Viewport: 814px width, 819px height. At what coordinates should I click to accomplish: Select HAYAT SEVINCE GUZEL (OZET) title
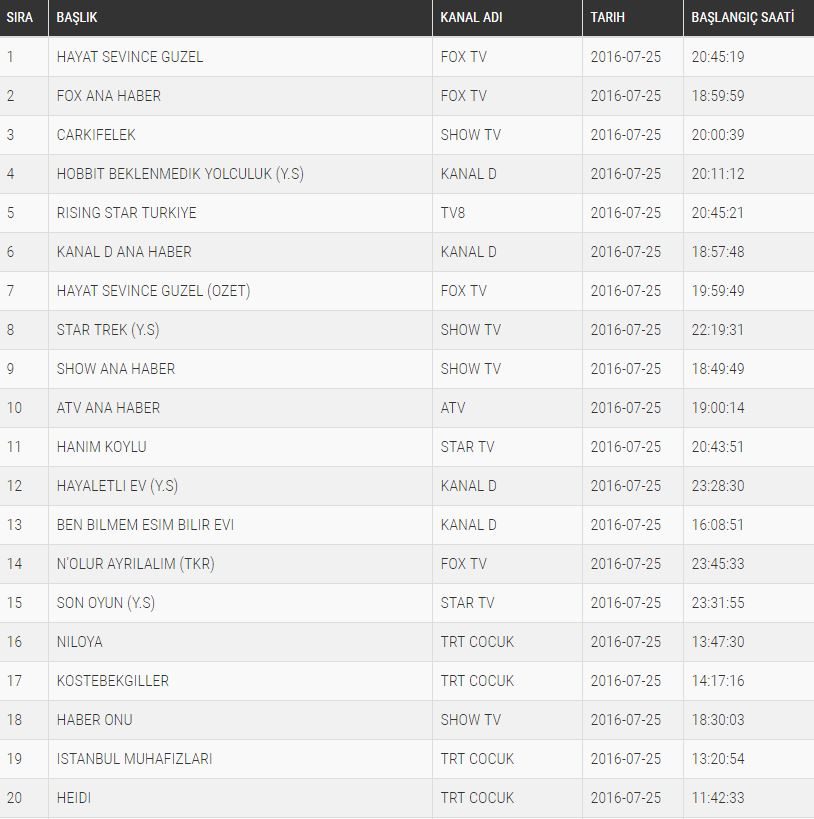click(154, 290)
